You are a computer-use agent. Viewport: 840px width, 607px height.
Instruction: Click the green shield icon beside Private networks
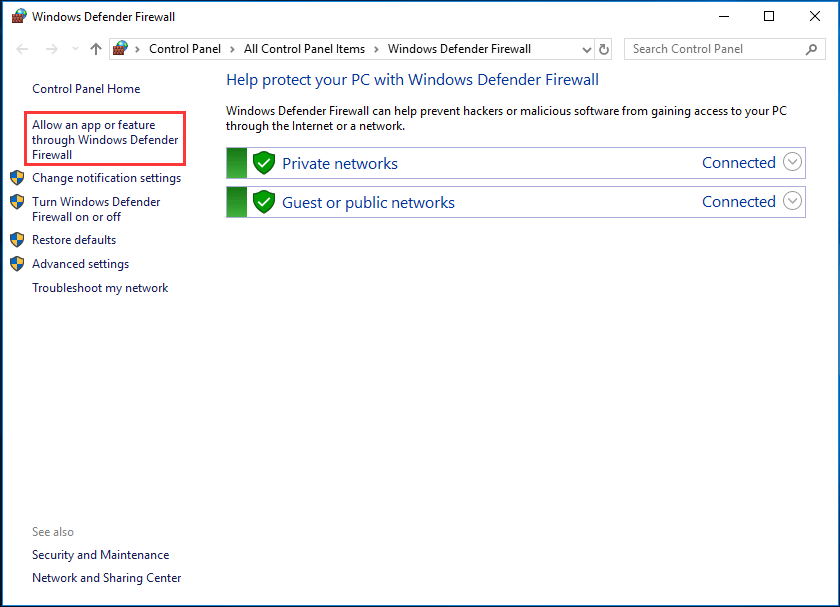pos(262,162)
